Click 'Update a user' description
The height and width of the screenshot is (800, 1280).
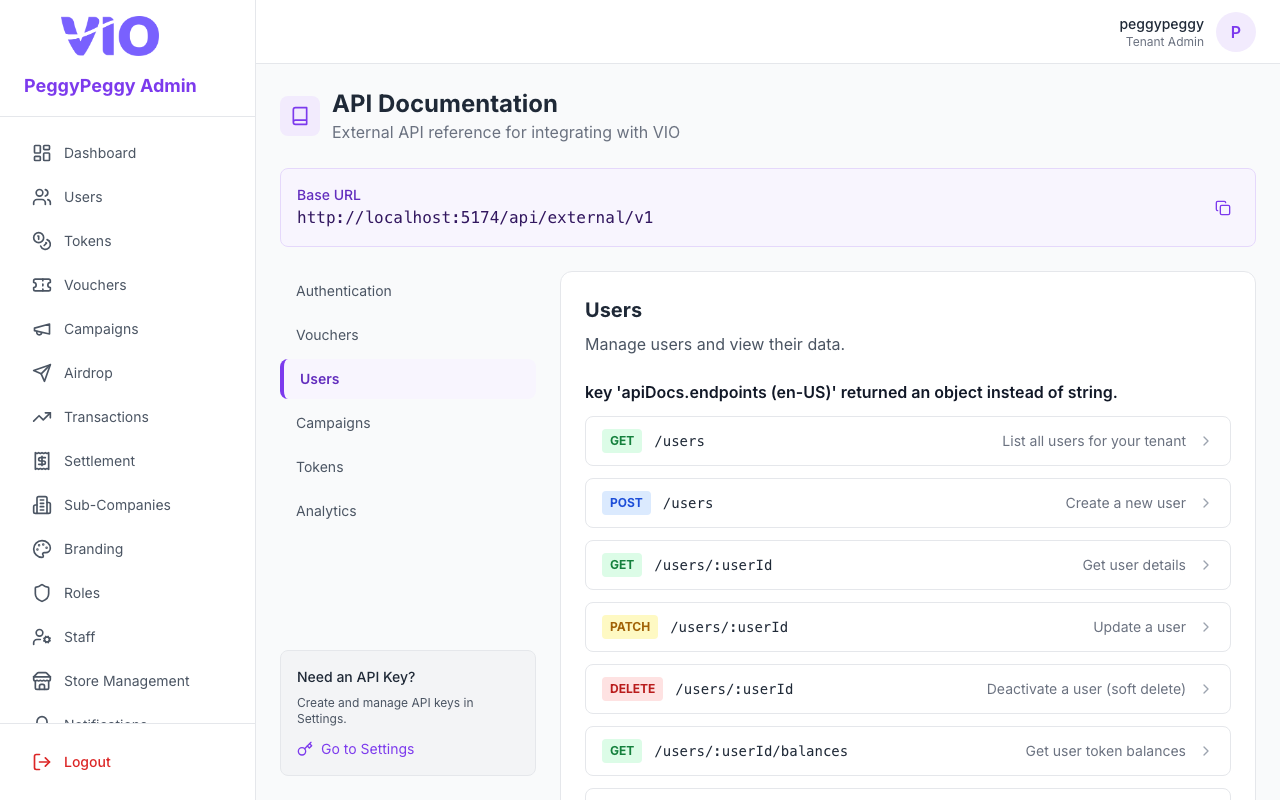click(x=1139, y=627)
